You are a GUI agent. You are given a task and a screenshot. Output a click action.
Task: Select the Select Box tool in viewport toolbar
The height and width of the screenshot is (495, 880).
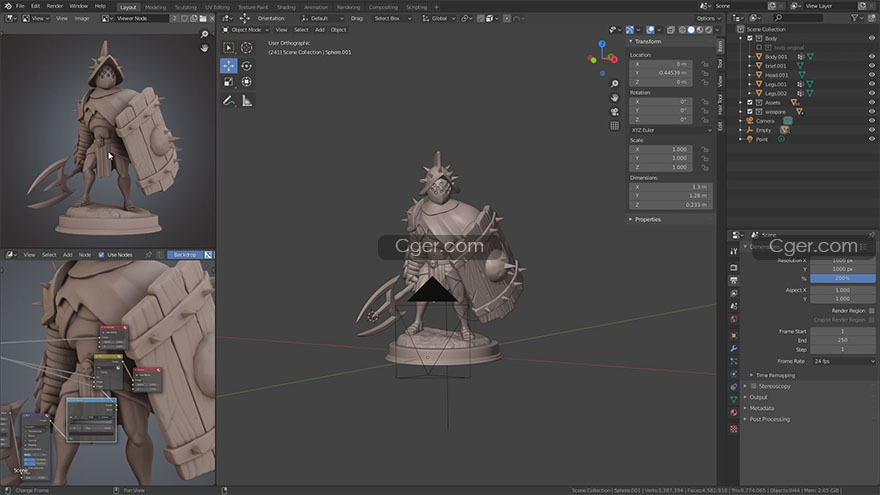point(228,48)
